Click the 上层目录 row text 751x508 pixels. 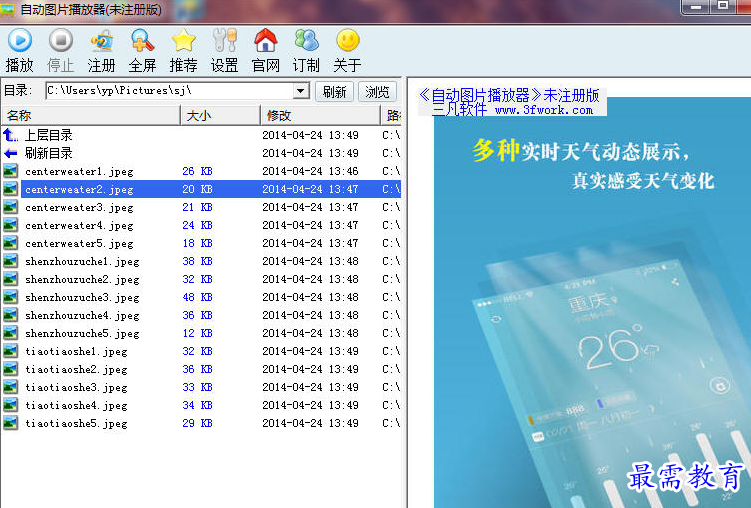point(48,135)
